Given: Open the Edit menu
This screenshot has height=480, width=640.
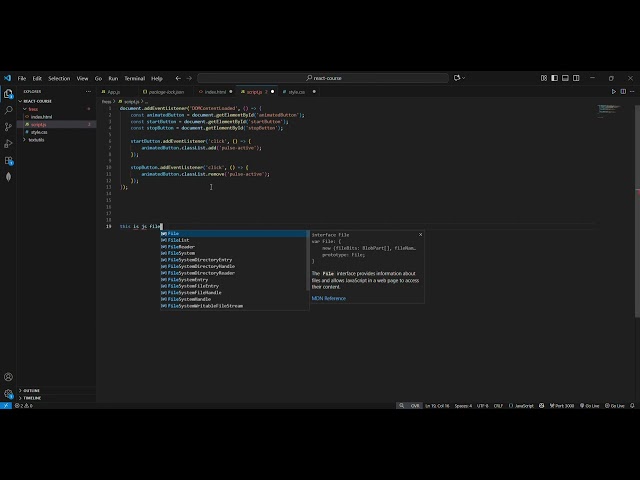Looking at the screenshot, I should point(37,78).
